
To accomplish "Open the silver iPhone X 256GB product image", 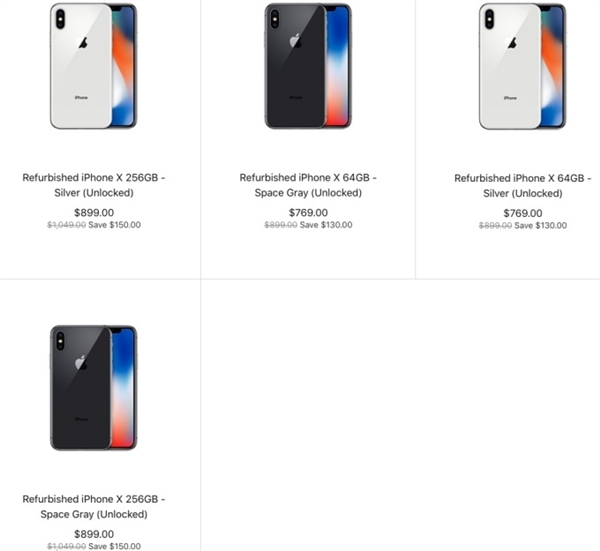I will (93, 66).
